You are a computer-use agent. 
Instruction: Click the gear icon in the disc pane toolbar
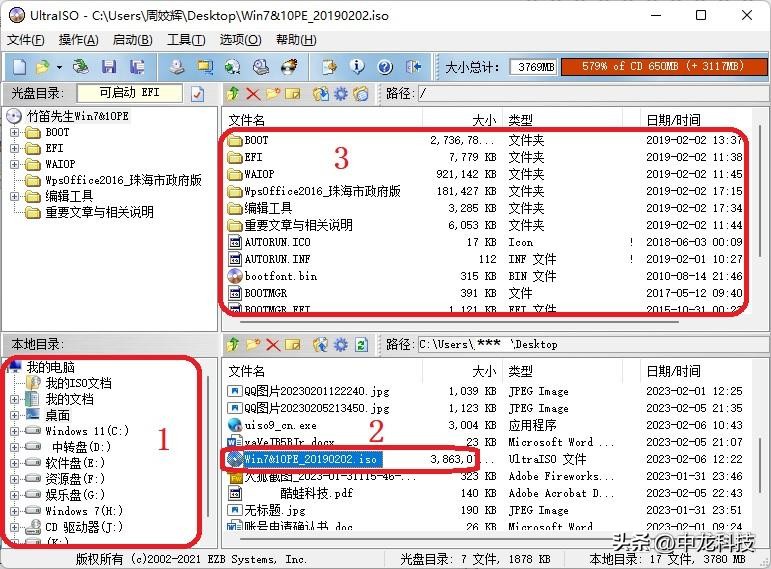click(x=341, y=93)
